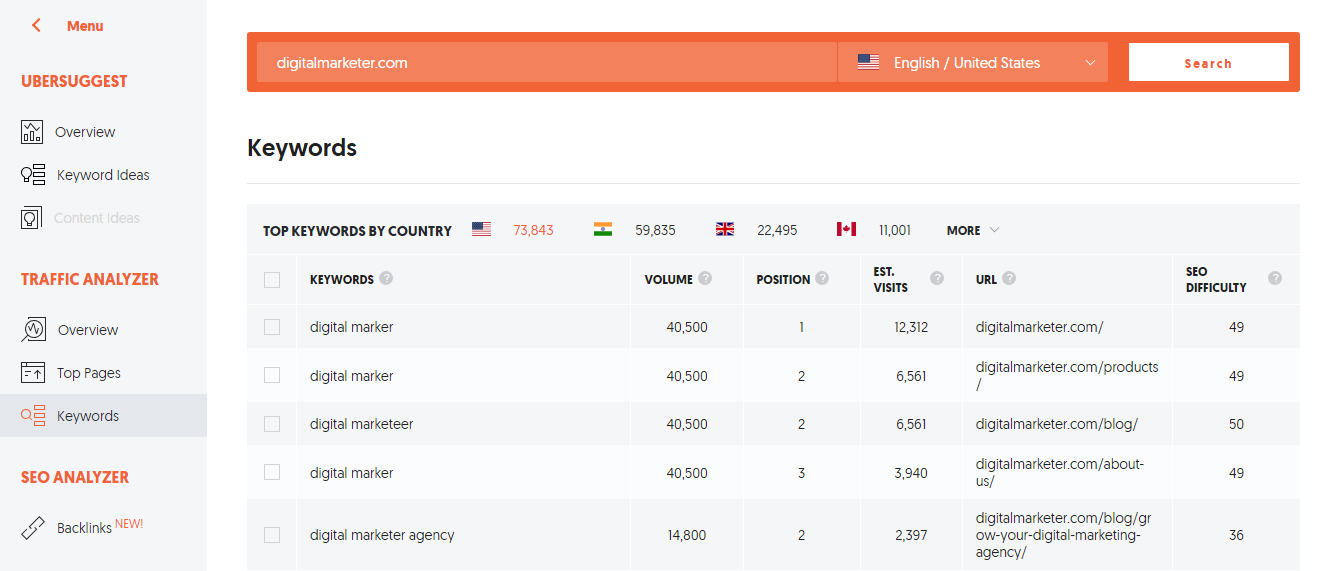Click the Search button

coord(1208,62)
